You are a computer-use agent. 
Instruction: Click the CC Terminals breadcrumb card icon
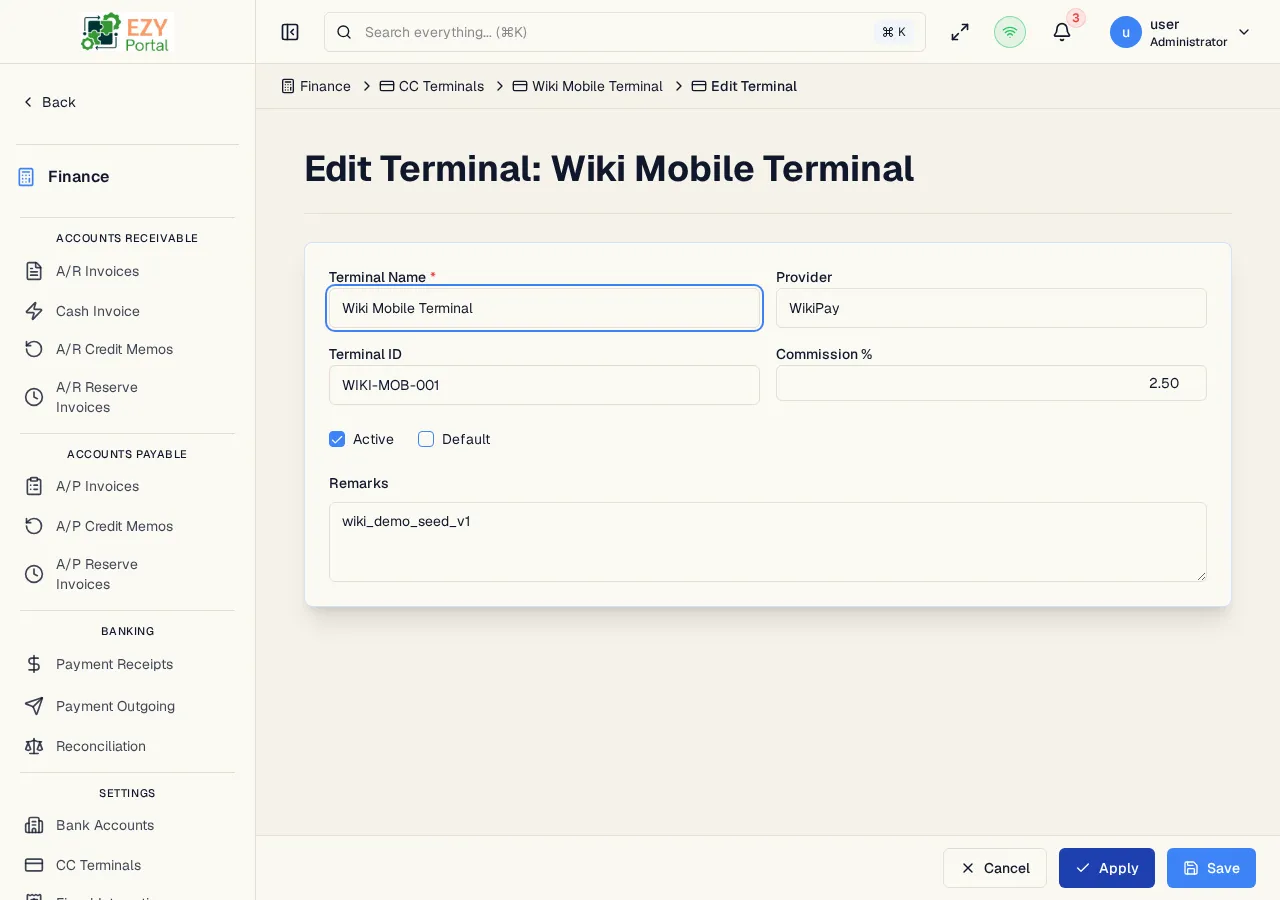[387, 86]
